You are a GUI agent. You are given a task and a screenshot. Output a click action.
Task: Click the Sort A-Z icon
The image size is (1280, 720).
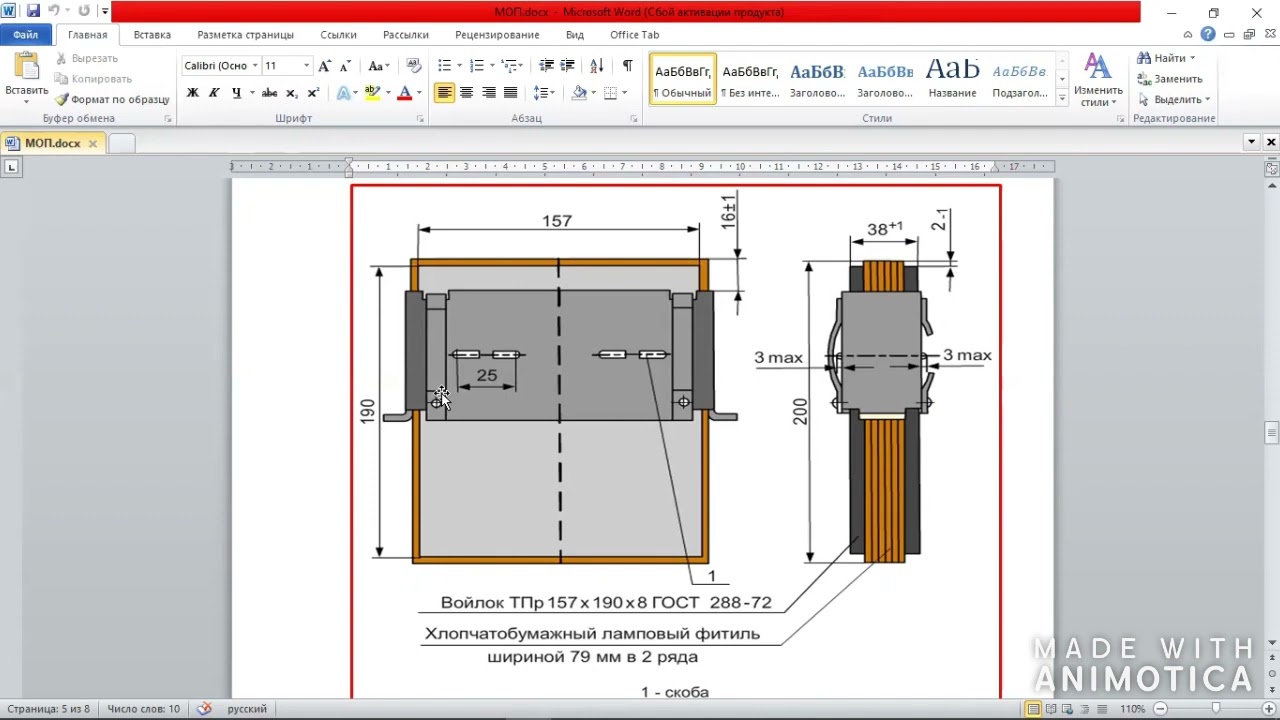click(597, 65)
